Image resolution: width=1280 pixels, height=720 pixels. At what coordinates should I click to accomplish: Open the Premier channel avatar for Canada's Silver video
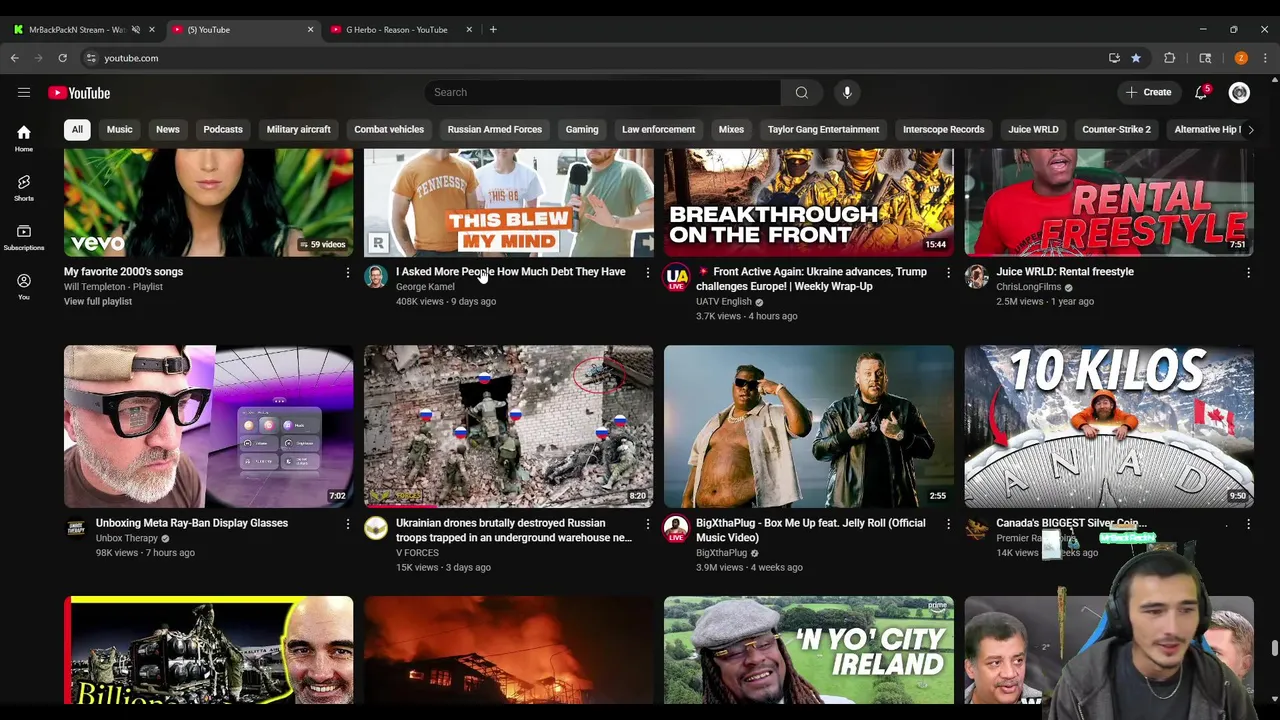tap(977, 528)
